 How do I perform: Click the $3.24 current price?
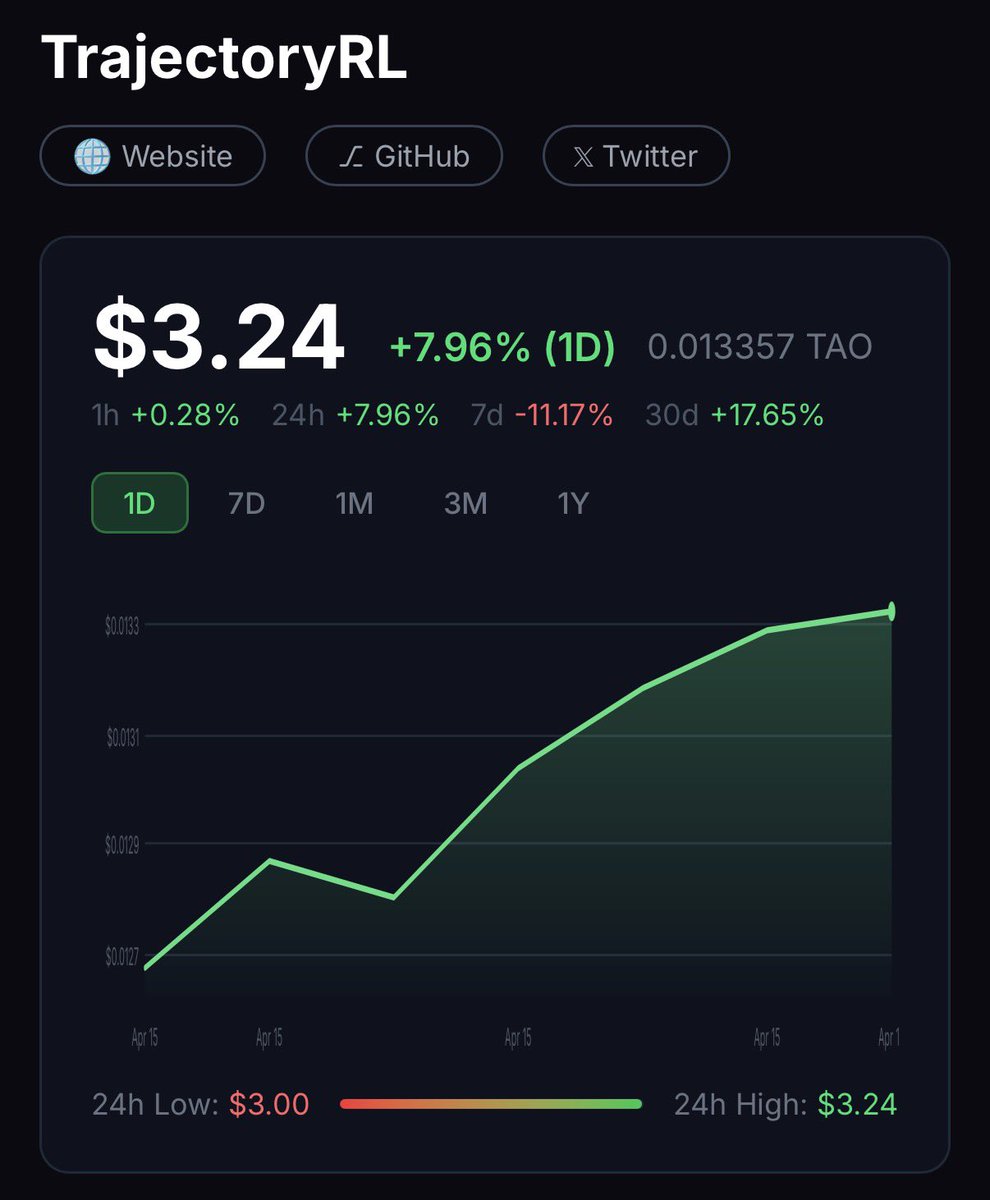point(219,340)
